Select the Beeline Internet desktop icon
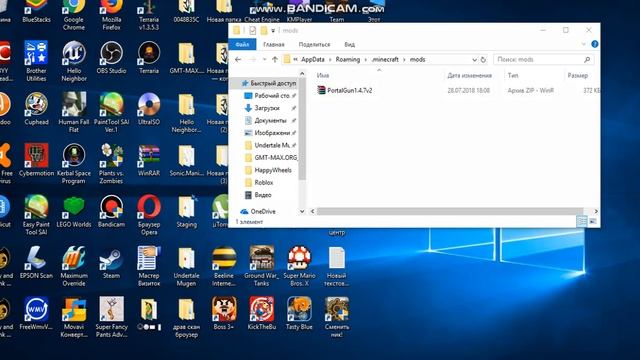 coord(224,266)
